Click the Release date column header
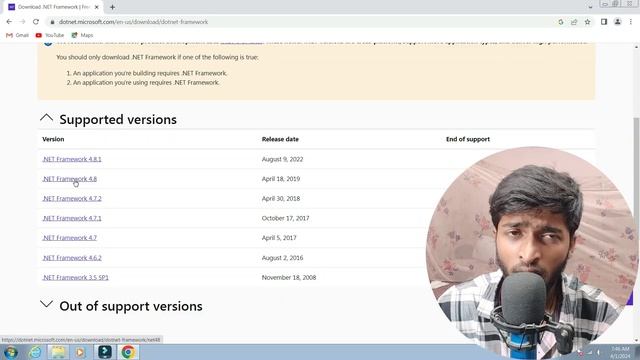The width and height of the screenshot is (640, 360). point(280,139)
